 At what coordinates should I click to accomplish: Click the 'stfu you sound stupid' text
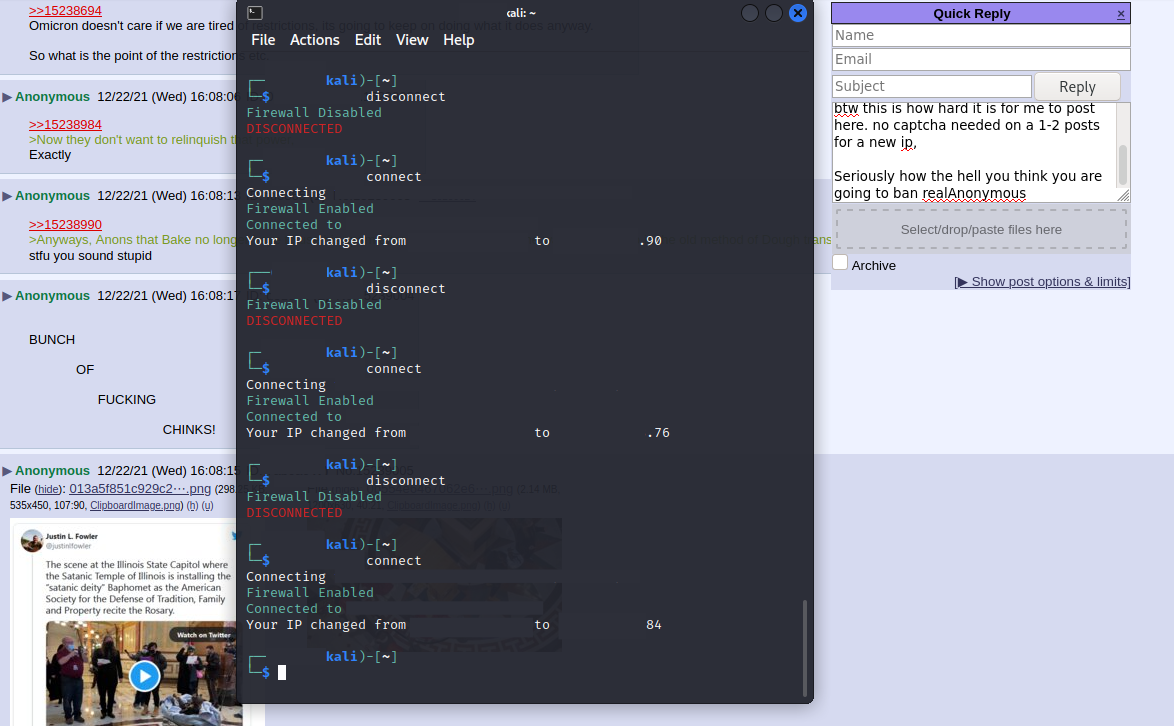click(x=91, y=256)
